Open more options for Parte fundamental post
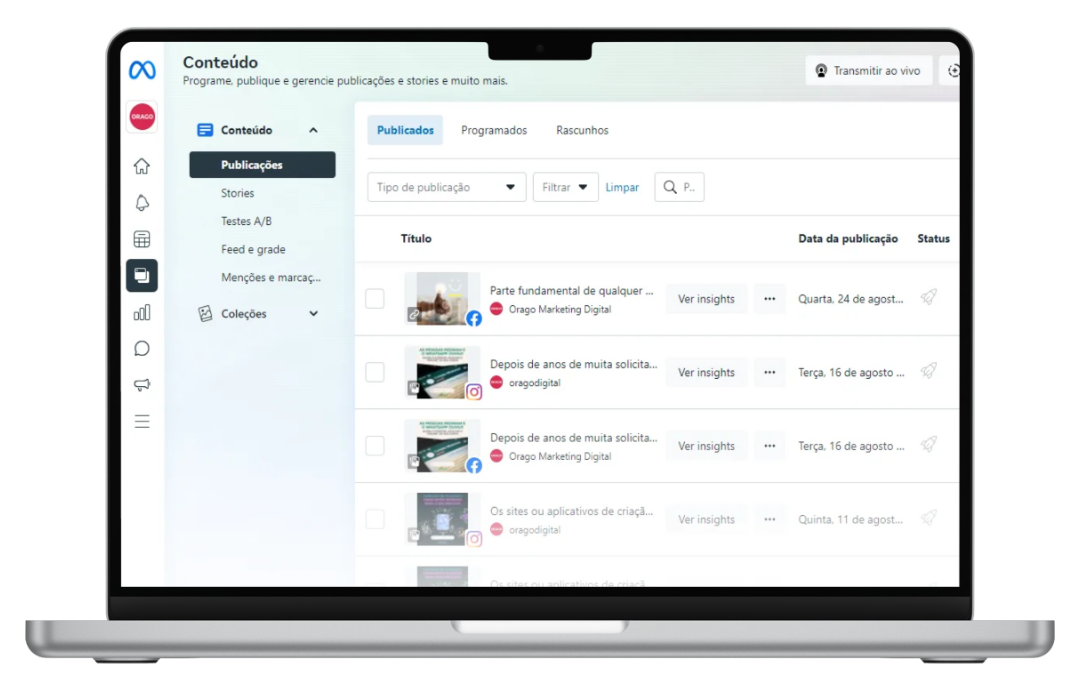1080x691 pixels. [769, 299]
